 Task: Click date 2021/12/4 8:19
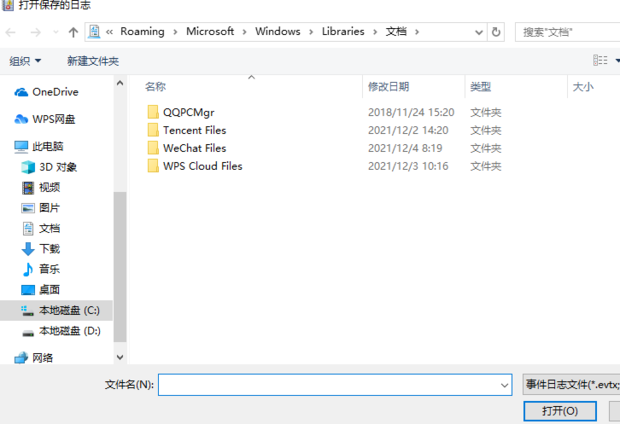point(405,148)
